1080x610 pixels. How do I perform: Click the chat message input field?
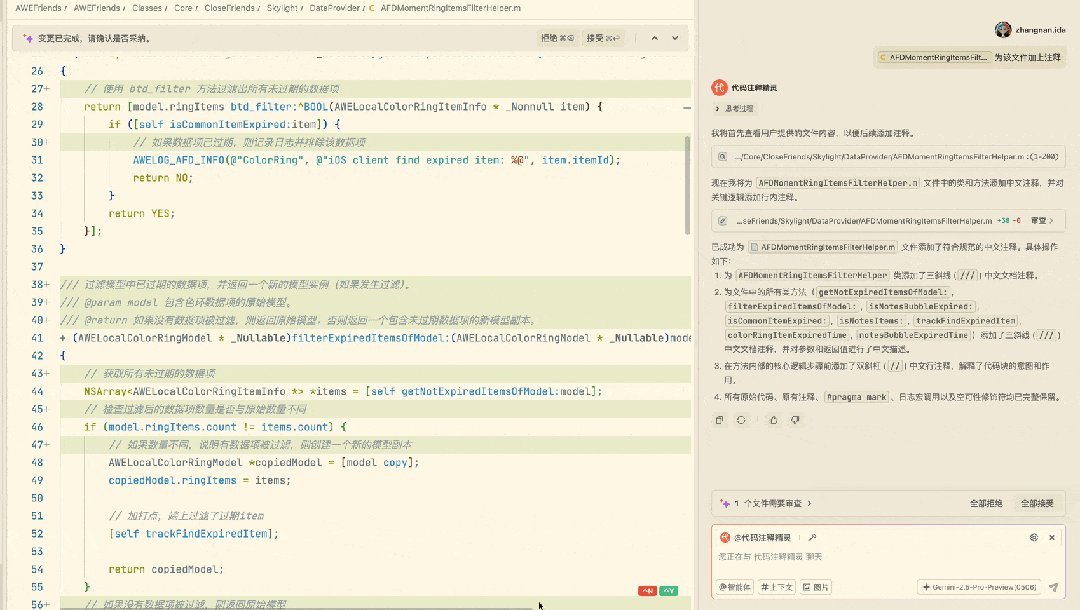tap(880, 556)
